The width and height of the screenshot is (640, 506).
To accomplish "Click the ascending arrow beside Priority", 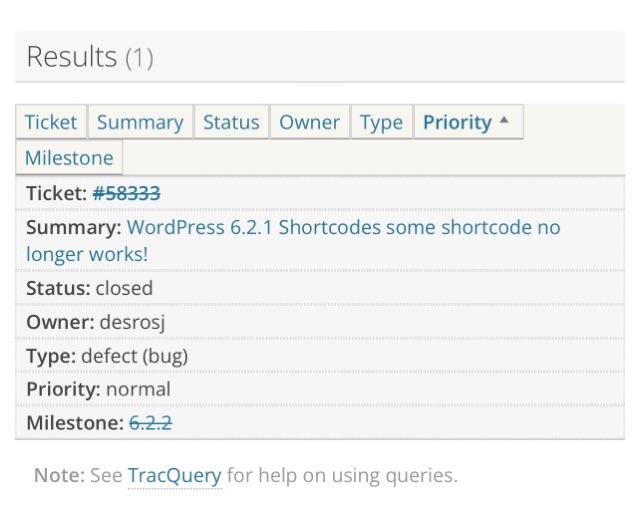I will [x=504, y=120].
